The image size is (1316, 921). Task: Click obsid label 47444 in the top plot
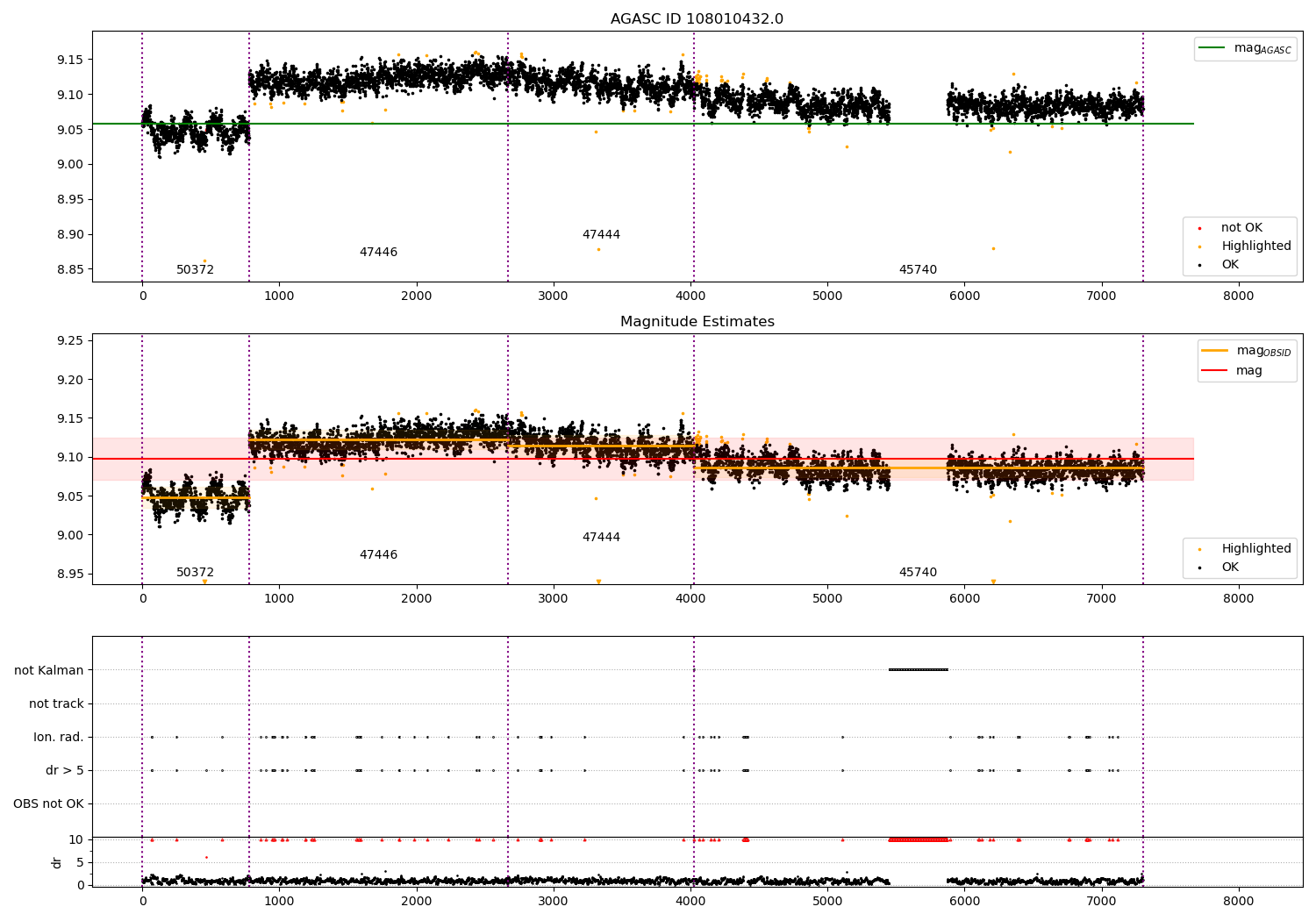click(601, 235)
